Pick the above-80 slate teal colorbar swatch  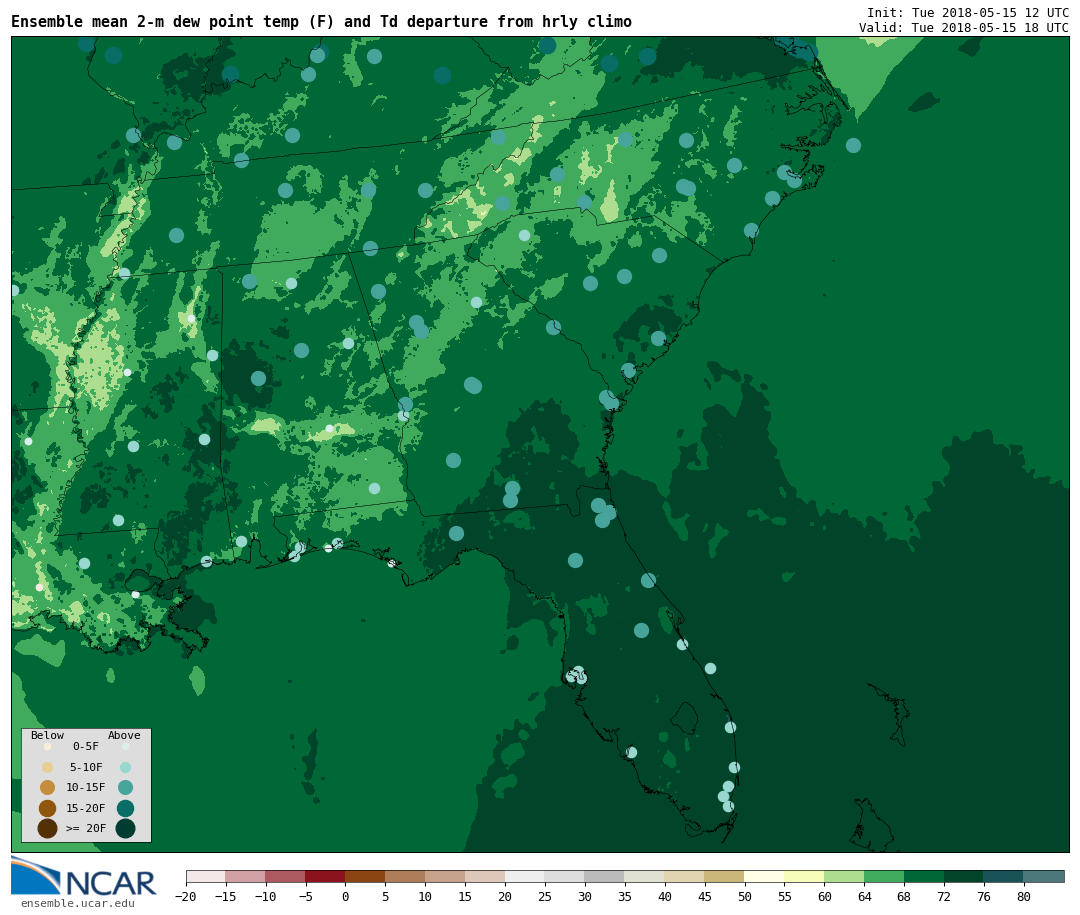[x=1044, y=876]
